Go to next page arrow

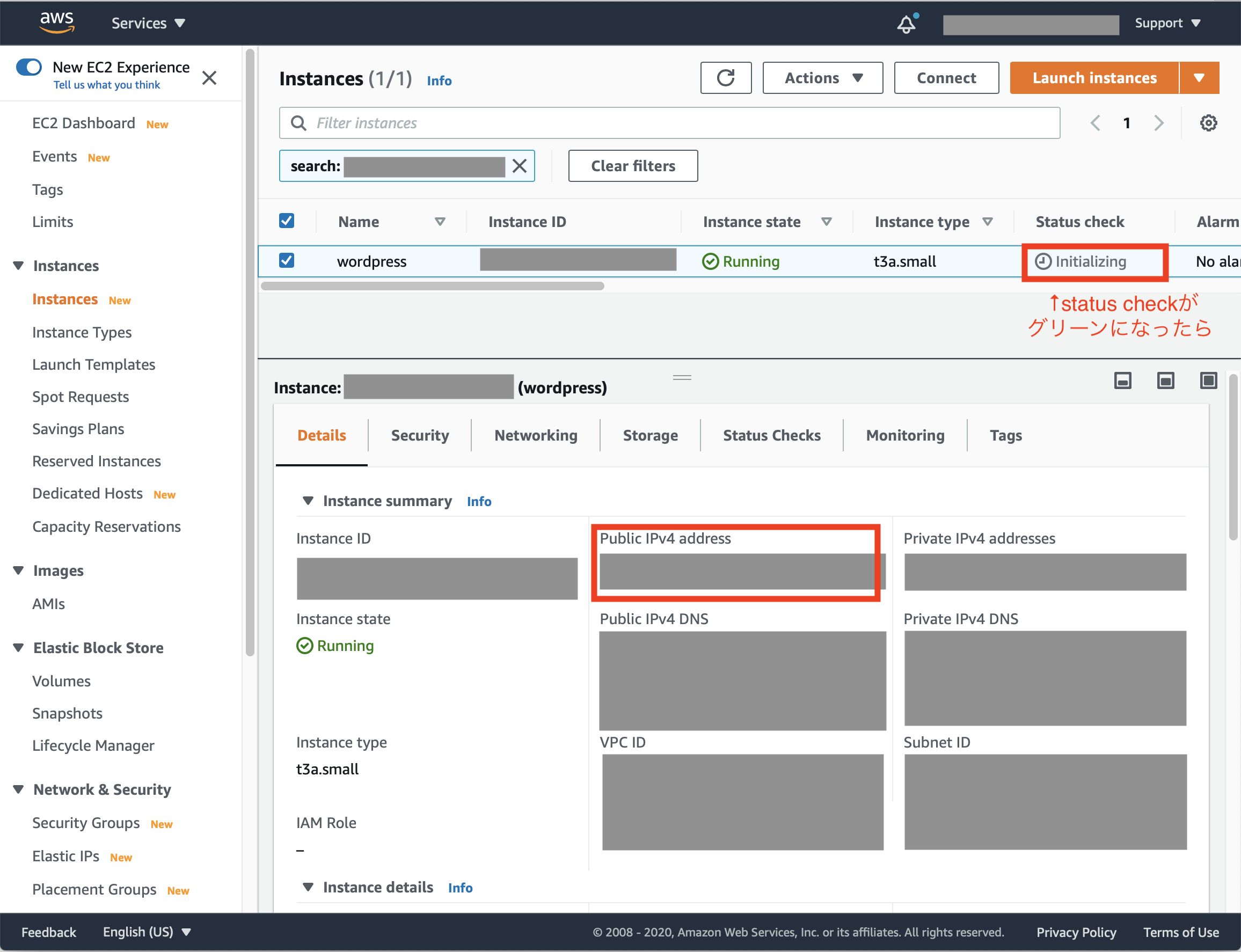(x=1159, y=123)
